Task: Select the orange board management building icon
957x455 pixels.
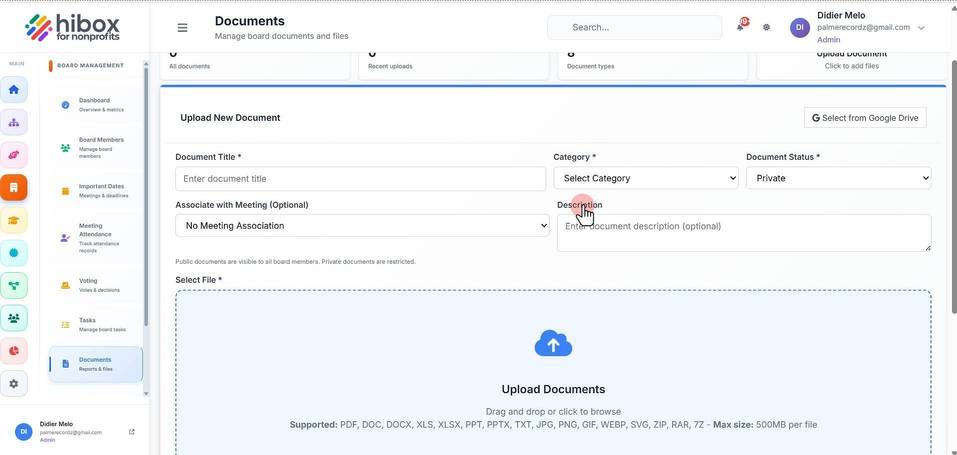Action: (13, 187)
